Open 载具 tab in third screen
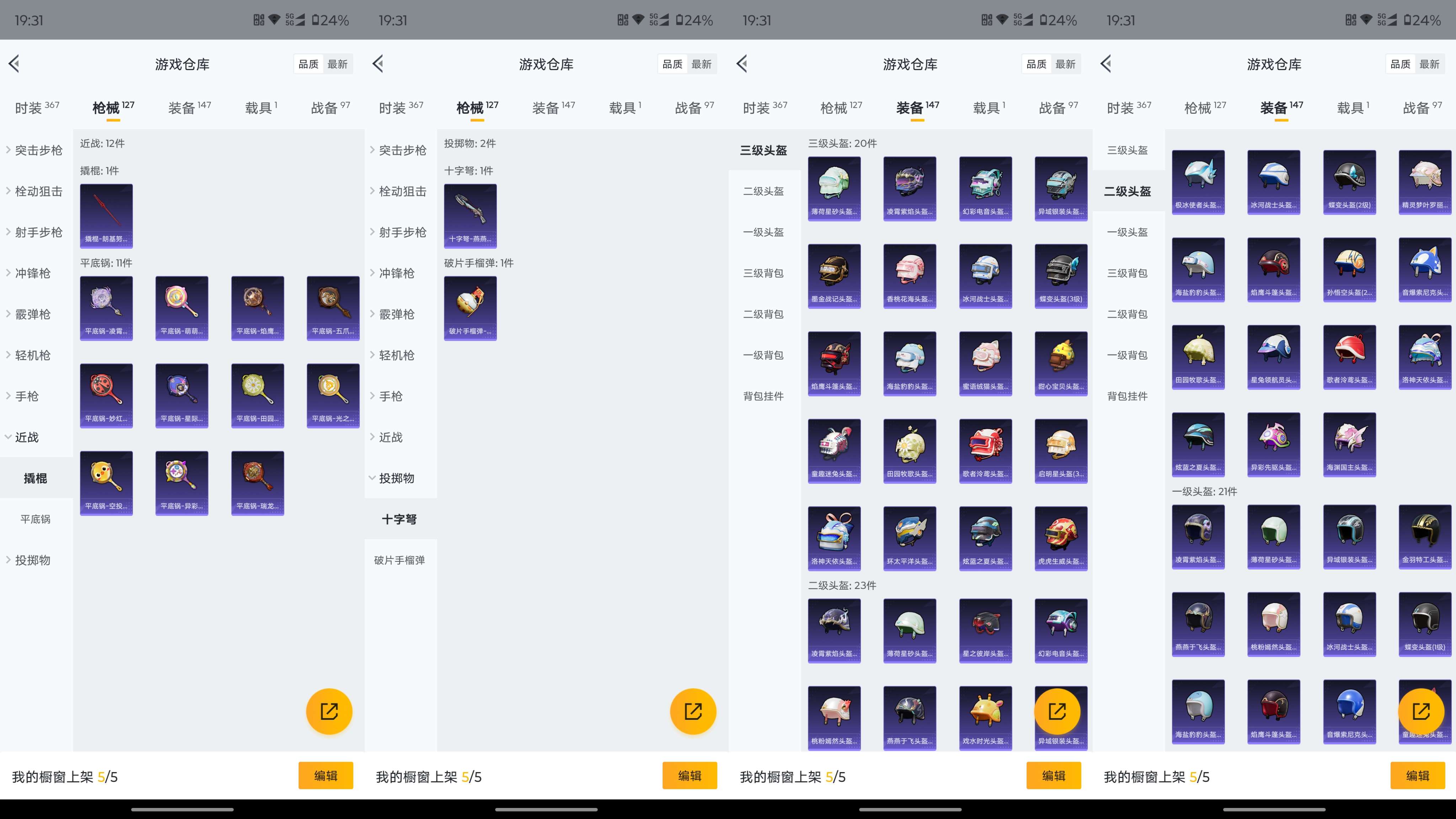This screenshot has width=1456, height=819. pos(989,107)
